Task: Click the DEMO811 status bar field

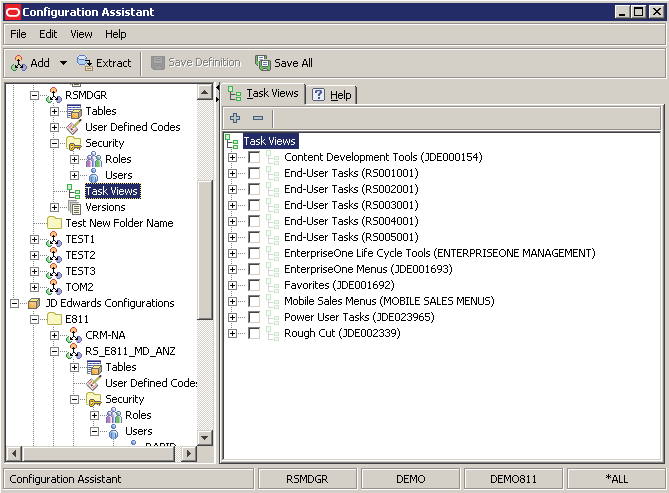Action: tap(513, 479)
